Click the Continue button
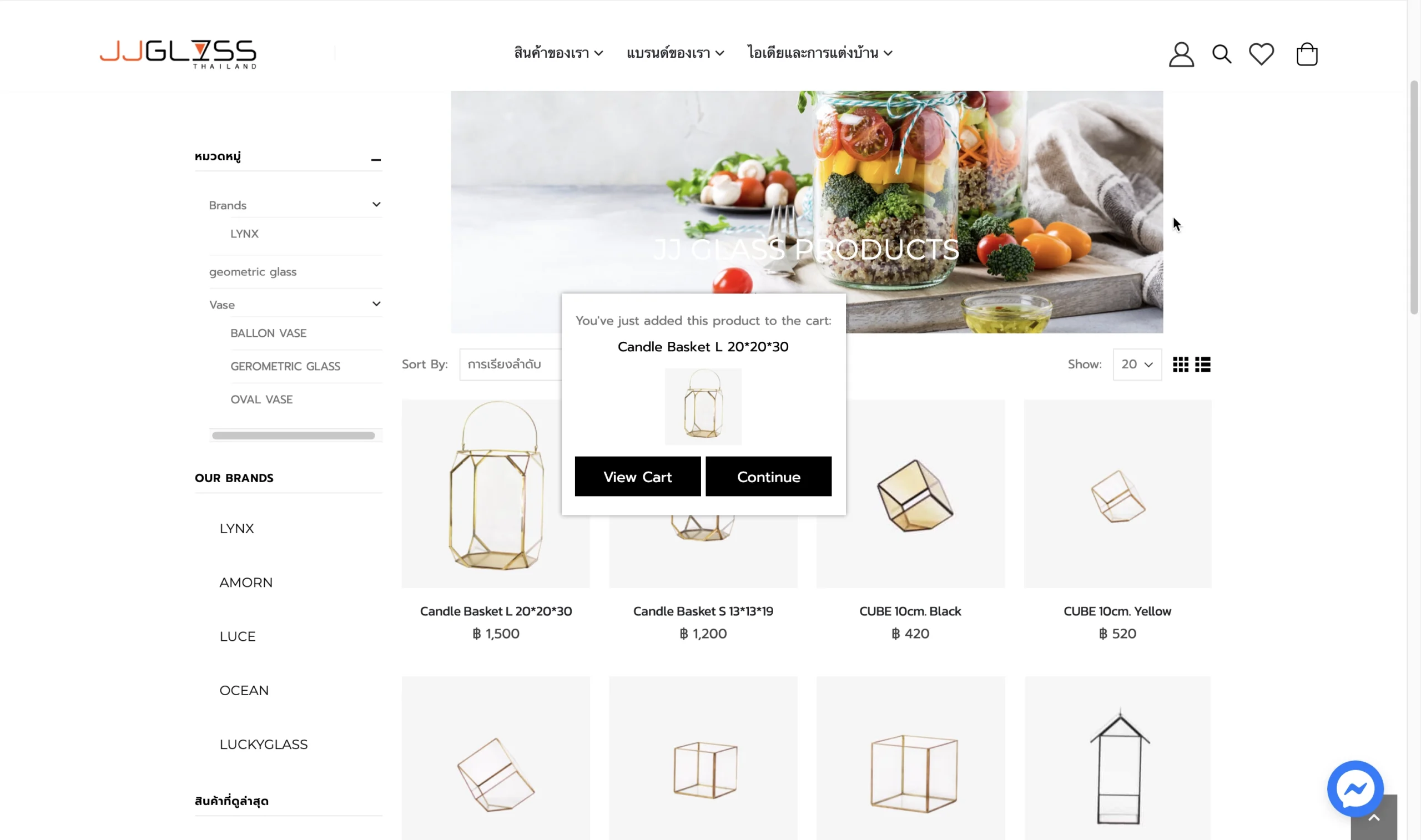The height and width of the screenshot is (840, 1421). pos(768,477)
